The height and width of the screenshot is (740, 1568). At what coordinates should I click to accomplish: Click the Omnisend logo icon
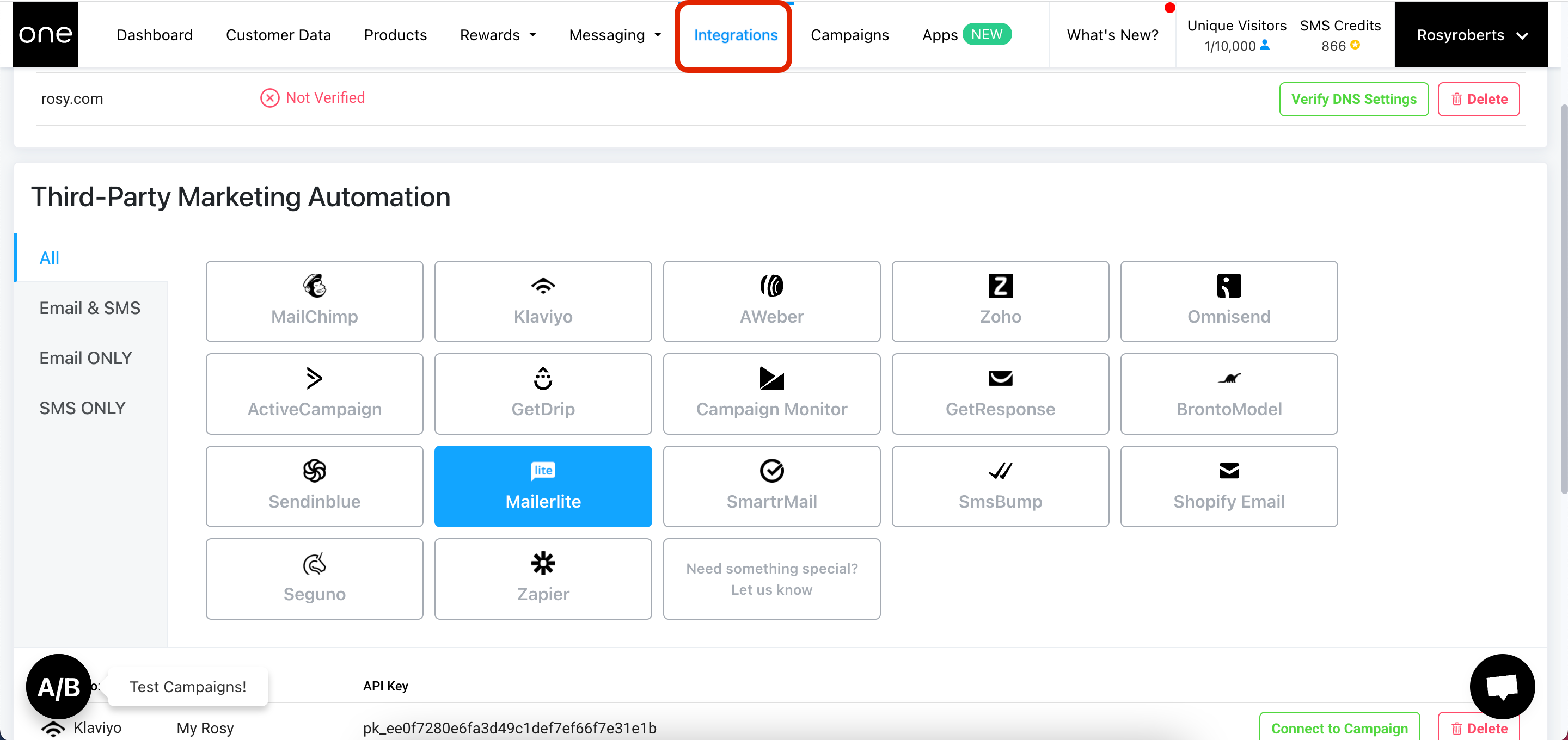1229,286
